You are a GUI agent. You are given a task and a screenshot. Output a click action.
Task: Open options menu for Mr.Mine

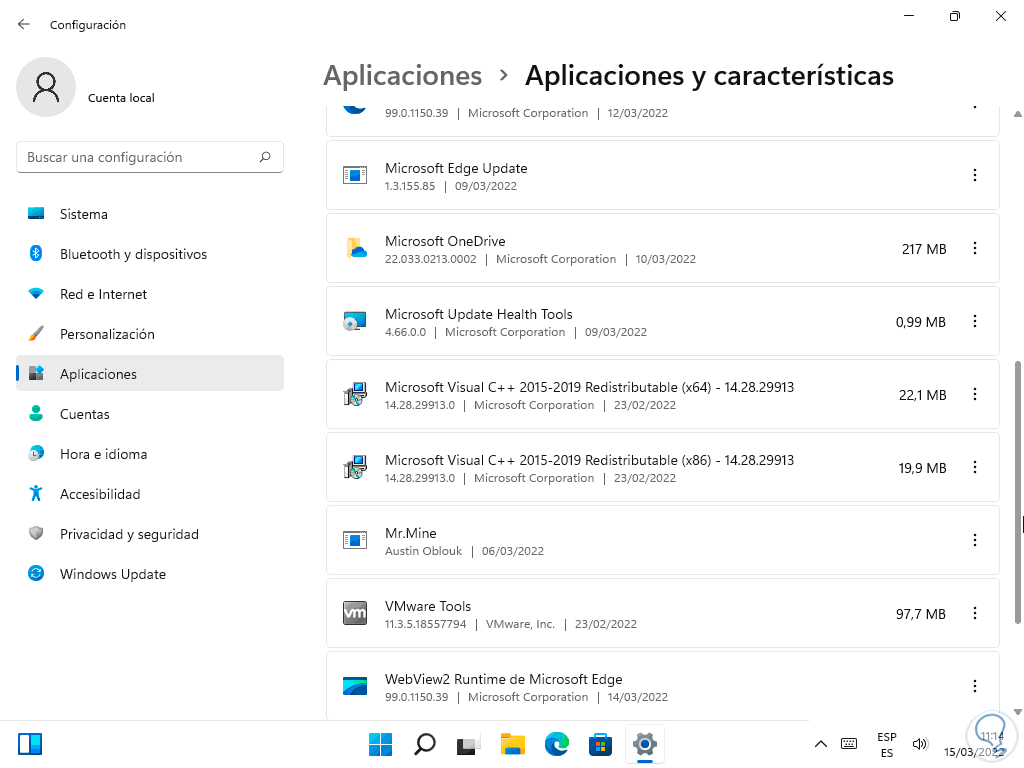[974, 540]
